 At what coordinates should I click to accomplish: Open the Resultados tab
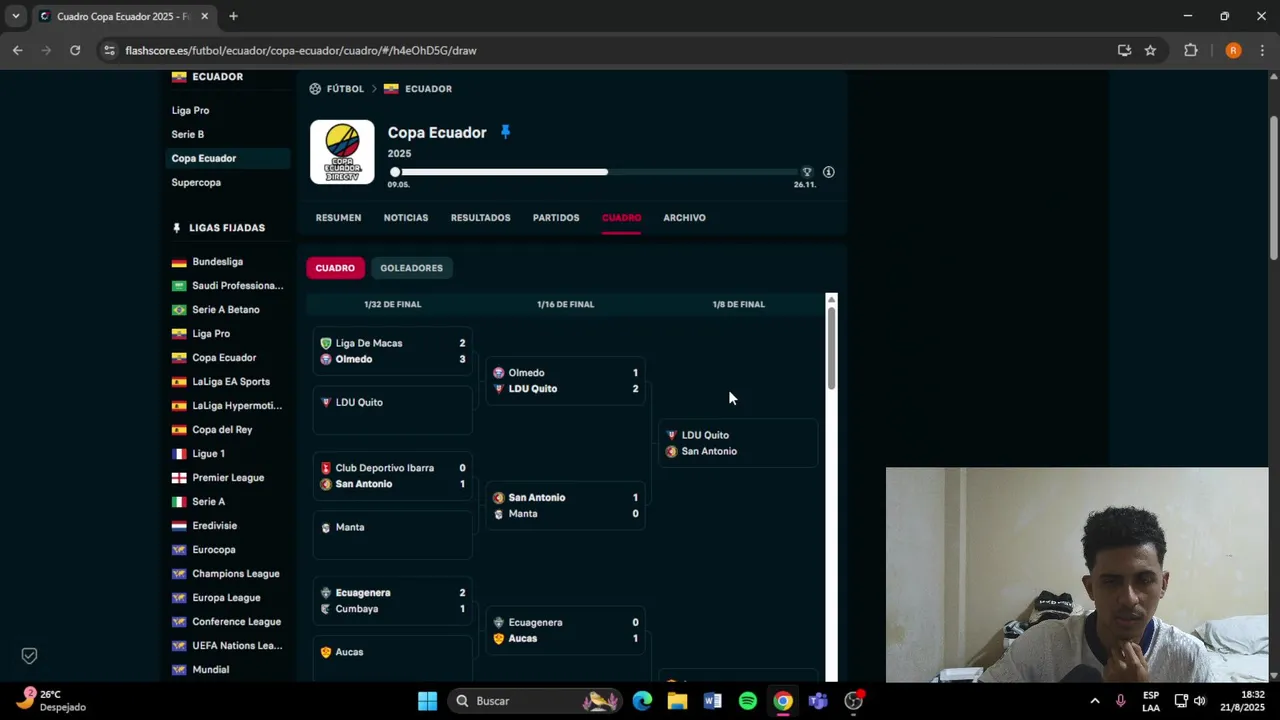coord(480,217)
